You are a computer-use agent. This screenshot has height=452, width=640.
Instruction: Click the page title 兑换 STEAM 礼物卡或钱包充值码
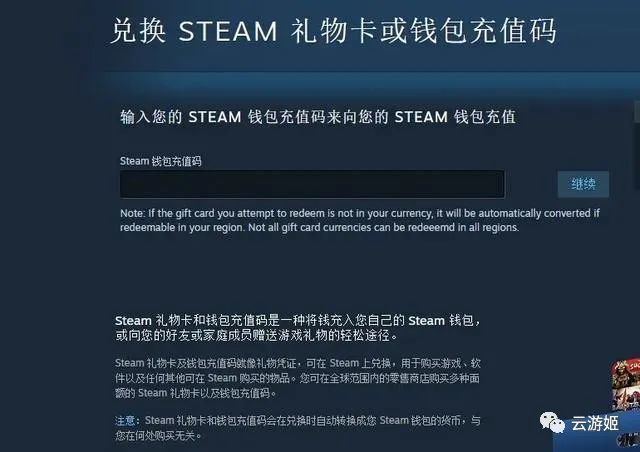click(333, 31)
